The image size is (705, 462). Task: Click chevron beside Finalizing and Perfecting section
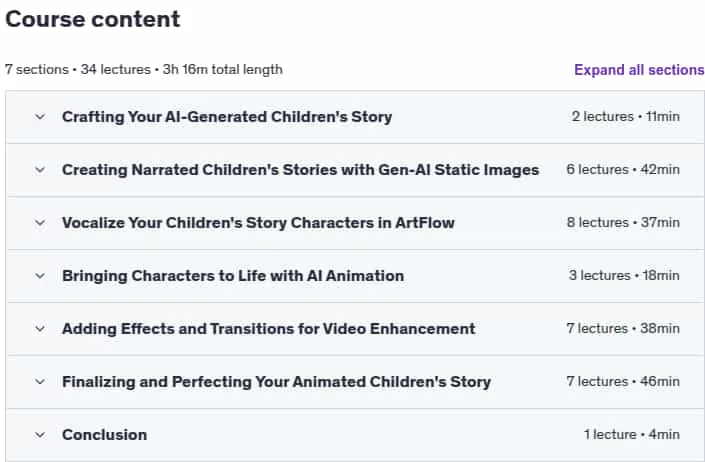[x=40, y=382]
